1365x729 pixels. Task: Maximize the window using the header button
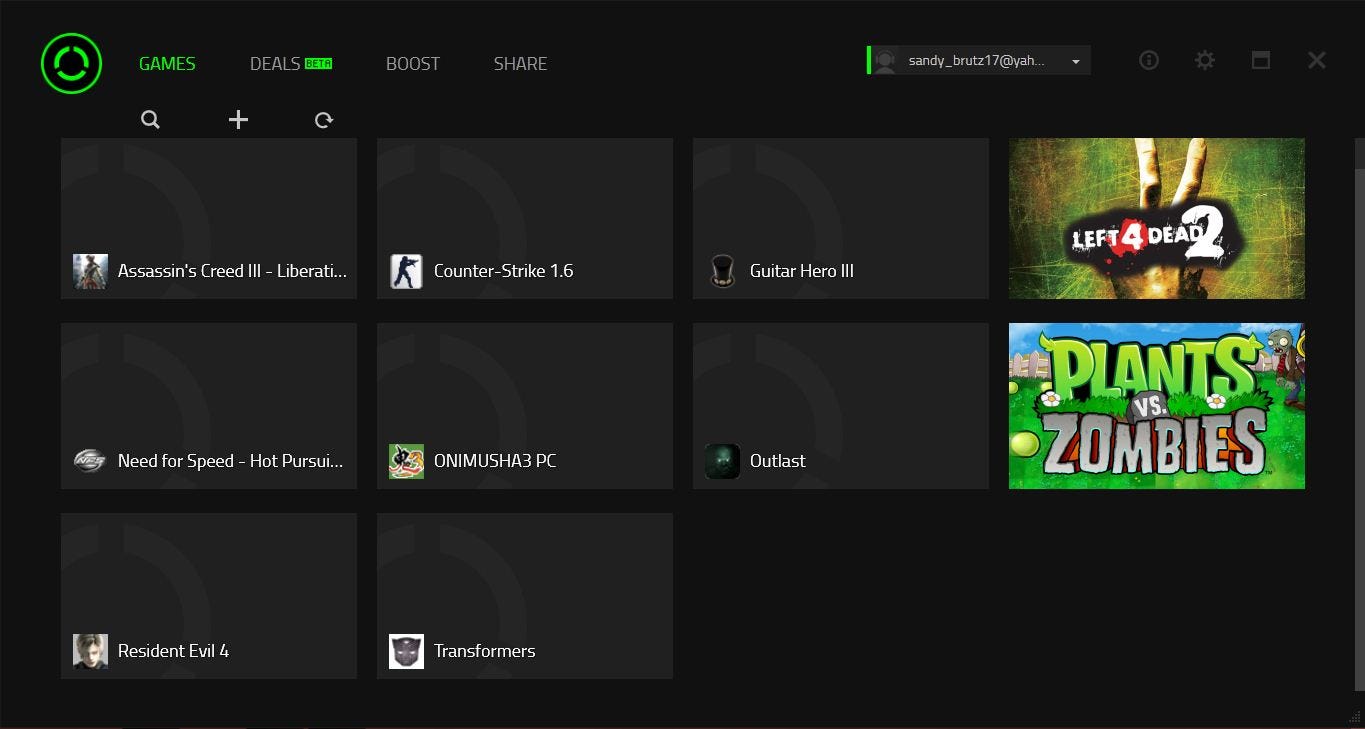point(1261,60)
